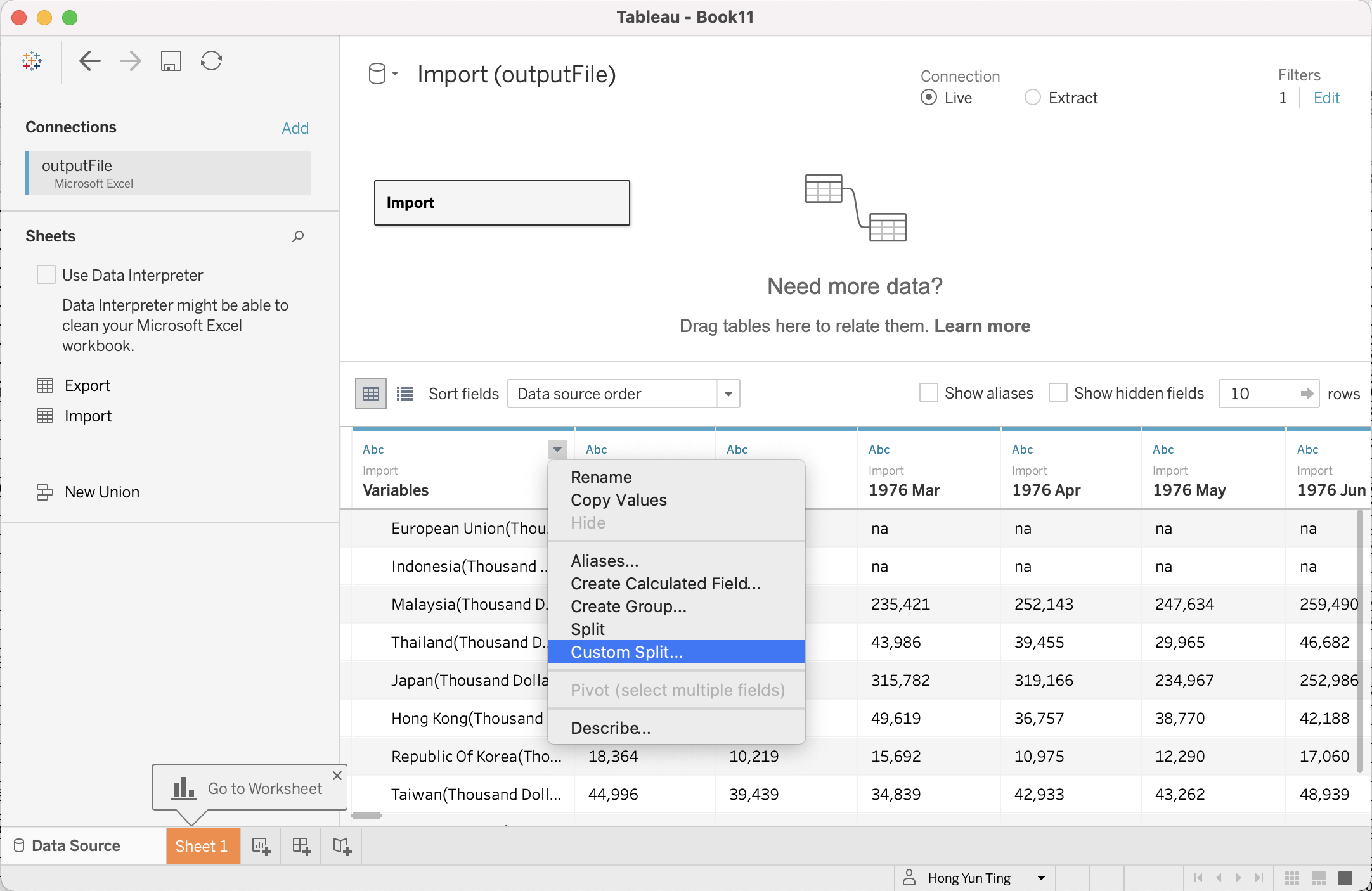This screenshot has width=1372, height=891.
Task: Open the Hong Yun Ting user dropdown
Action: pyautogui.click(x=1040, y=878)
